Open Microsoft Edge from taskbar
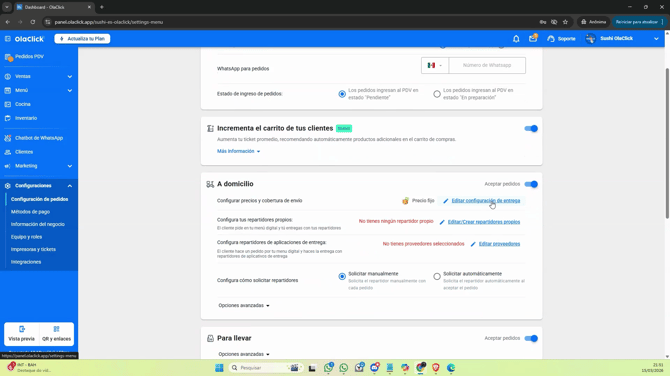 pyautogui.click(x=451, y=368)
